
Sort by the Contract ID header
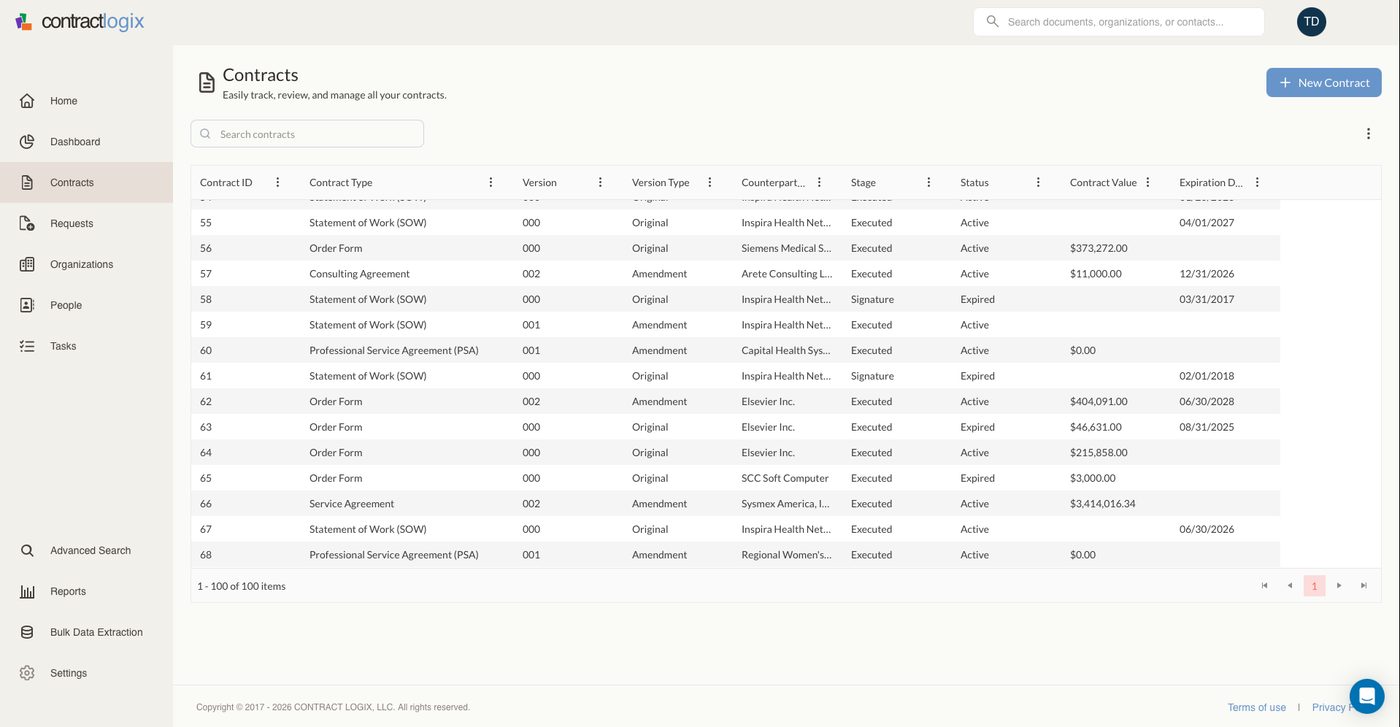point(226,183)
